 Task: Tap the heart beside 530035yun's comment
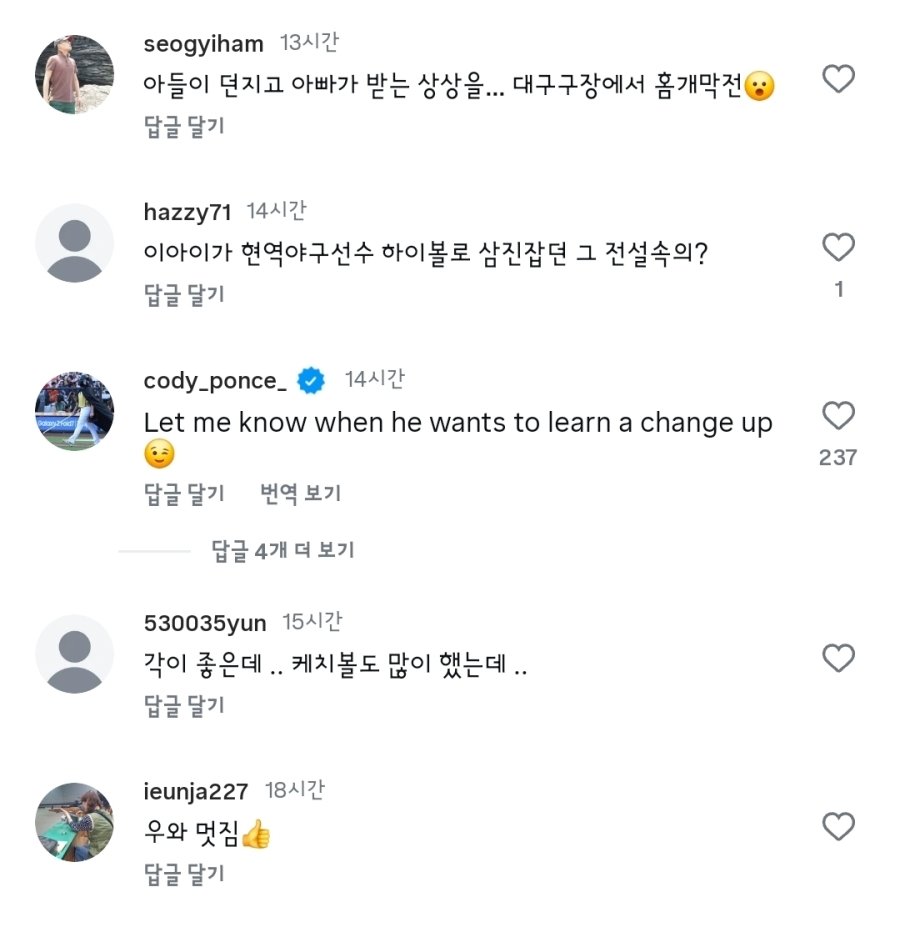pyautogui.click(x=838, y=658)
